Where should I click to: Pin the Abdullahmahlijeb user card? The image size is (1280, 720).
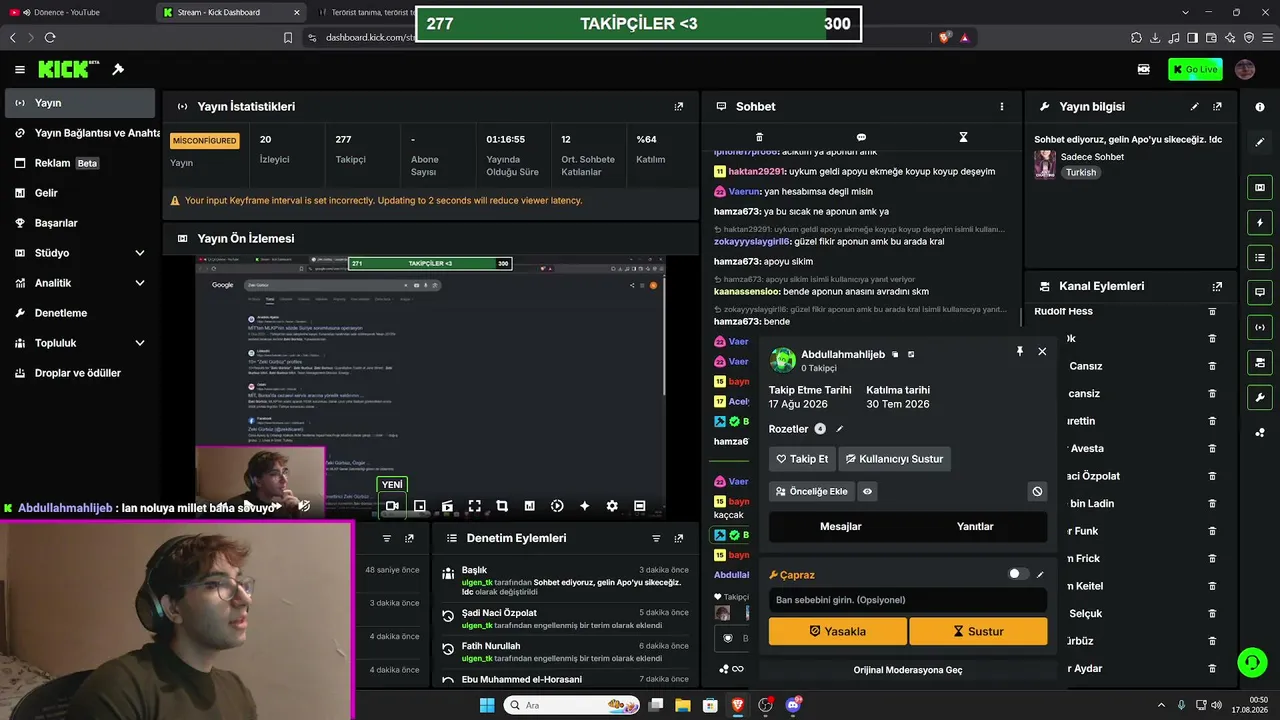(x=1020, y=351)
